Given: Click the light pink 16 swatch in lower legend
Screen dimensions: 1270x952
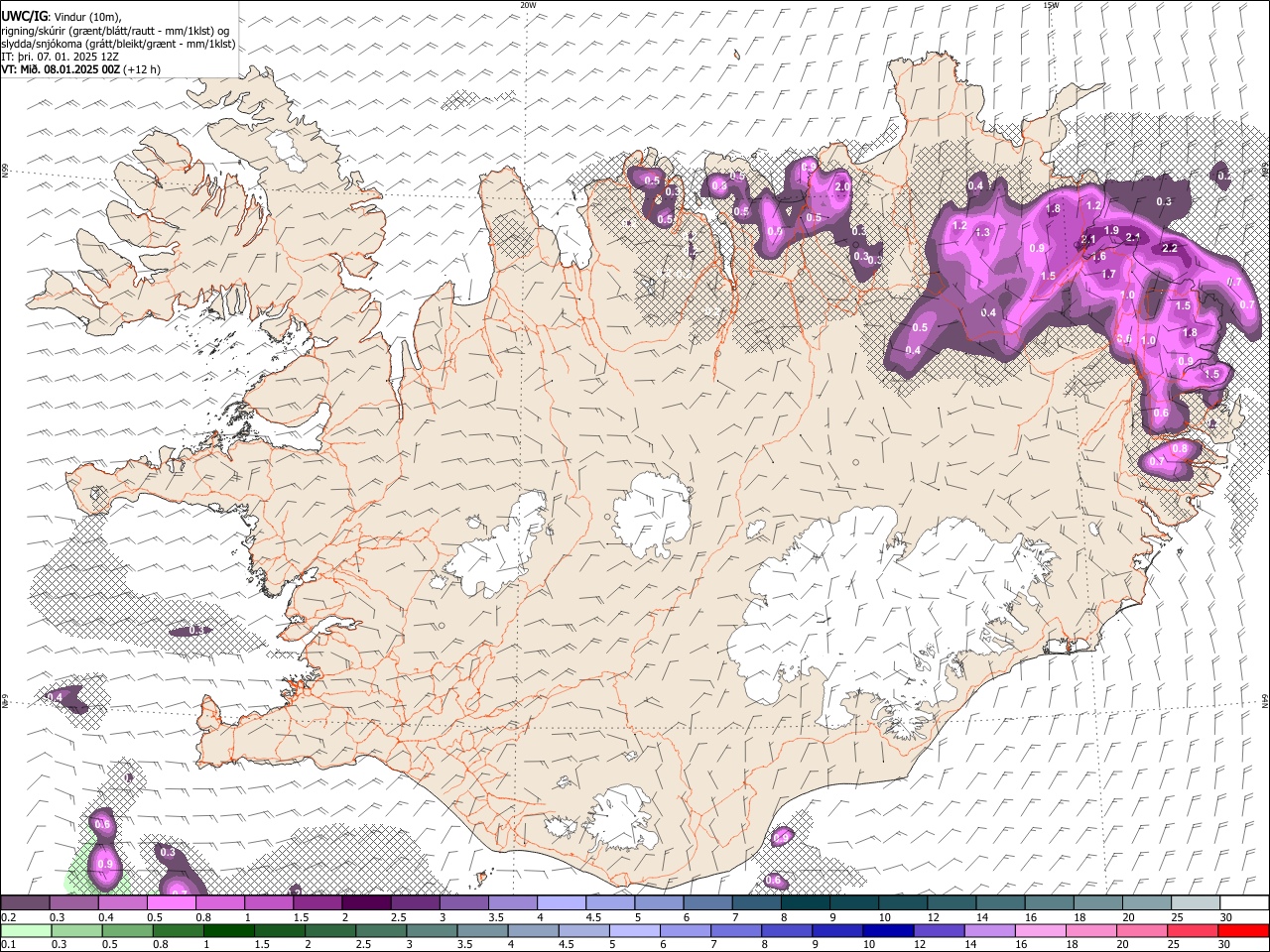Looking at the screenshot, I should 1040,930.
